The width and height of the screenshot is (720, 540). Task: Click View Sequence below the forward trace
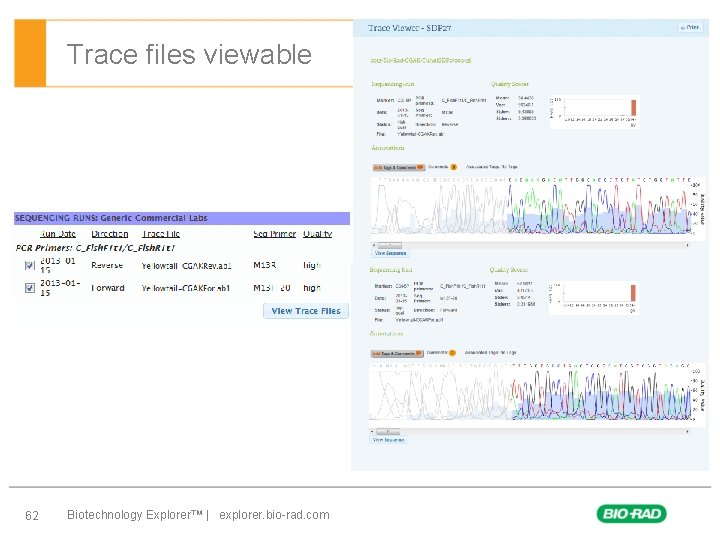(x=388, y=440)
